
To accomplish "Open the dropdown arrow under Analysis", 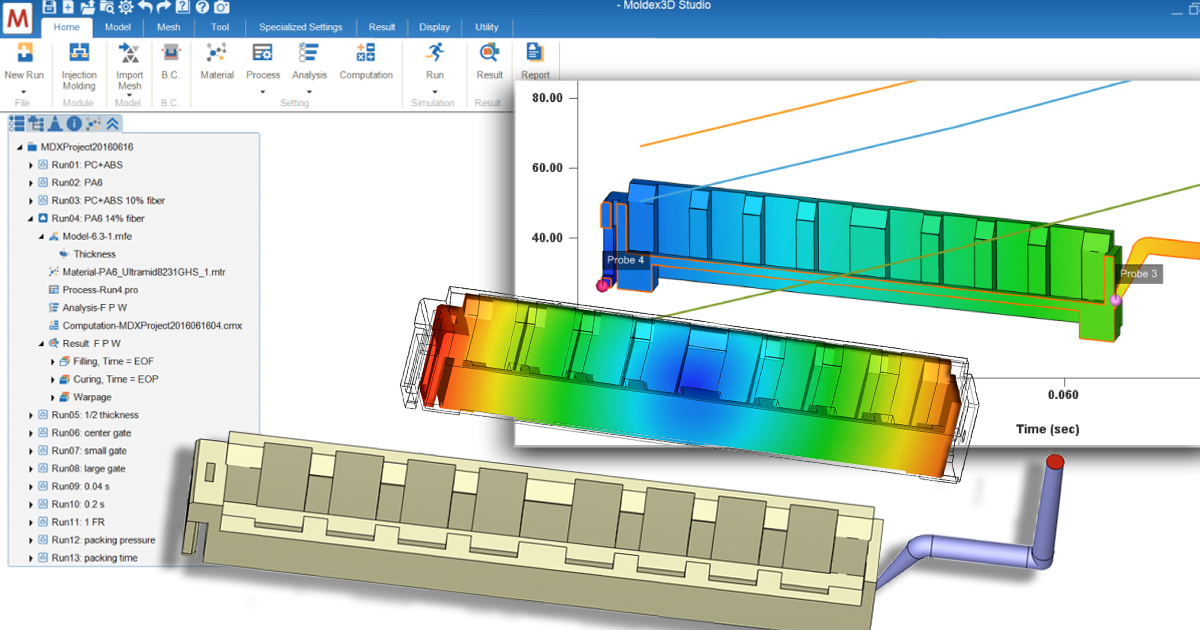I will click(x=309, y=91).
